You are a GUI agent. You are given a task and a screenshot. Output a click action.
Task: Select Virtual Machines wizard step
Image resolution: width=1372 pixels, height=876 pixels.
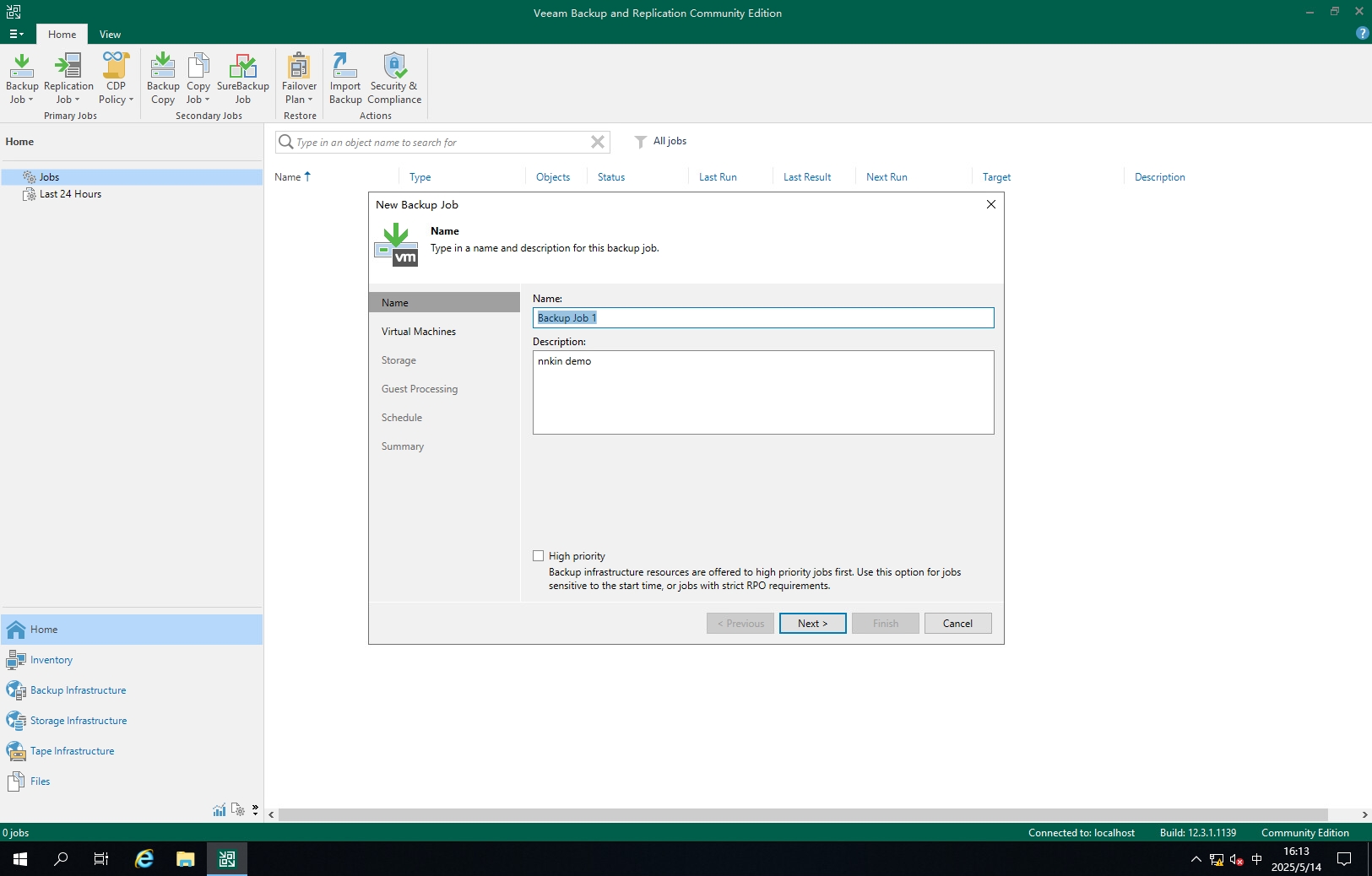[418, 332]
